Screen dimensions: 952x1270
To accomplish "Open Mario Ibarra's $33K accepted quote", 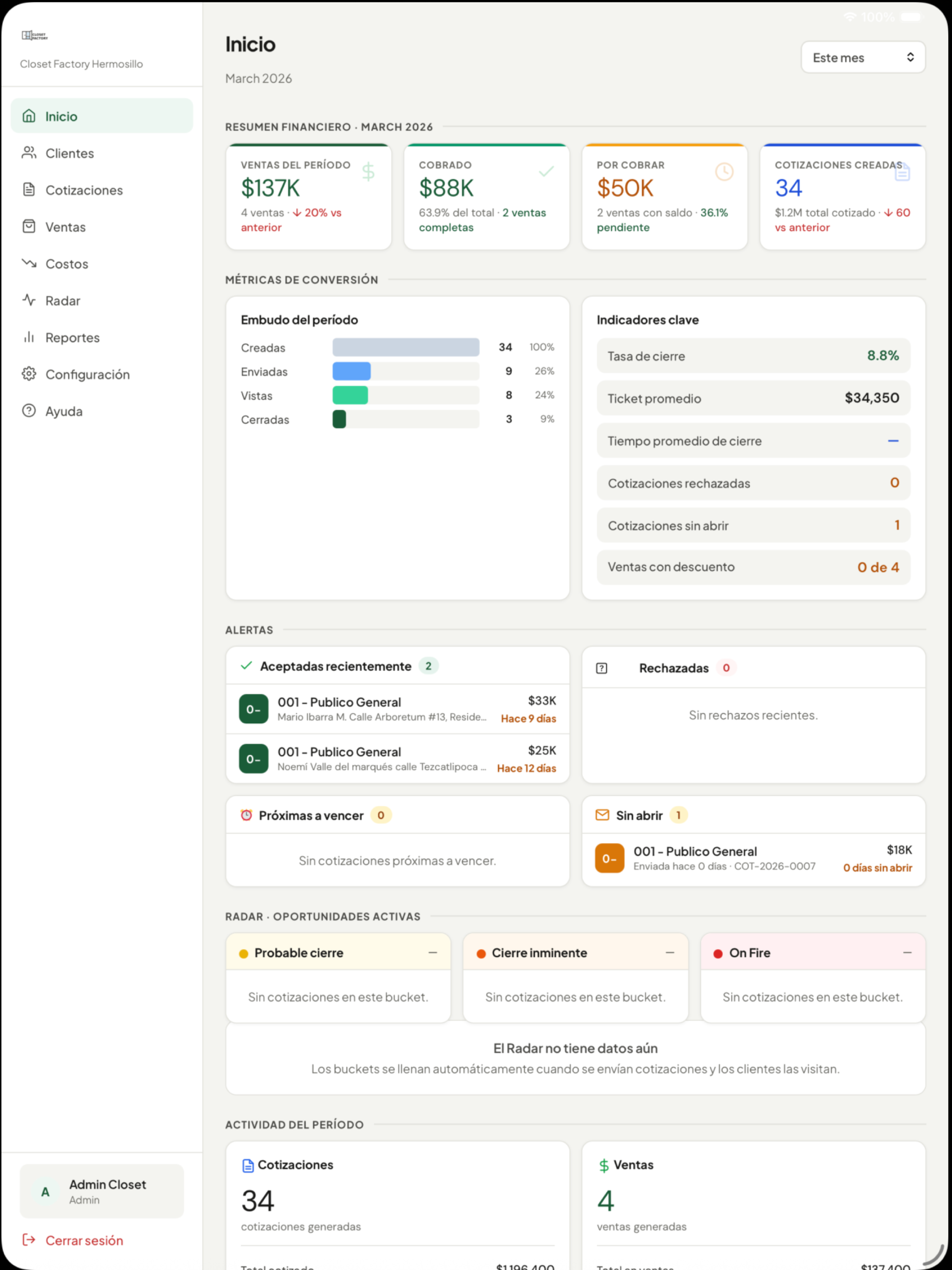I will (397, 709).
